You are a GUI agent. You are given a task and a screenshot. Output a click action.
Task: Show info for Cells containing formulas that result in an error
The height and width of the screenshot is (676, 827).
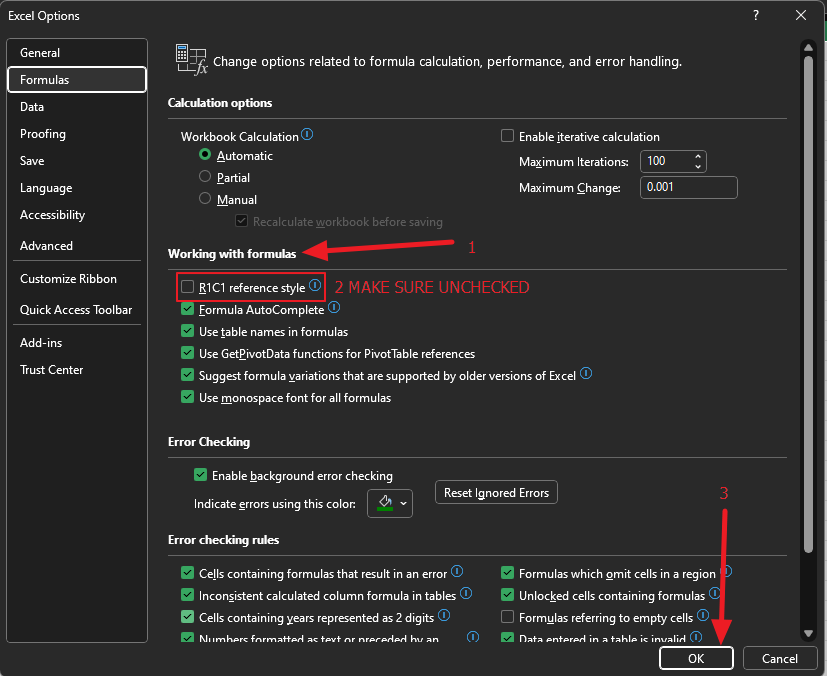tap(457, 571)
